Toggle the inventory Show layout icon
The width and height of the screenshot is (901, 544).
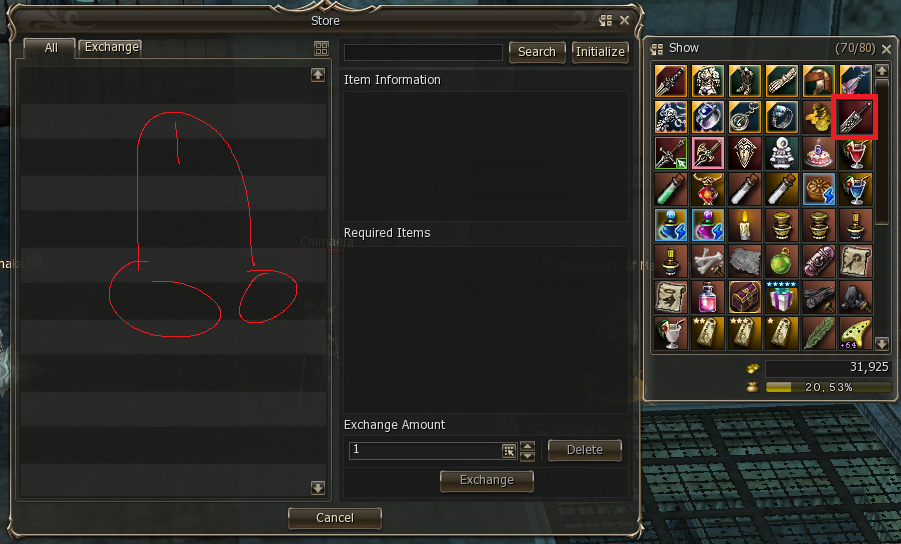pyautogui.click(x=656, y=49)
